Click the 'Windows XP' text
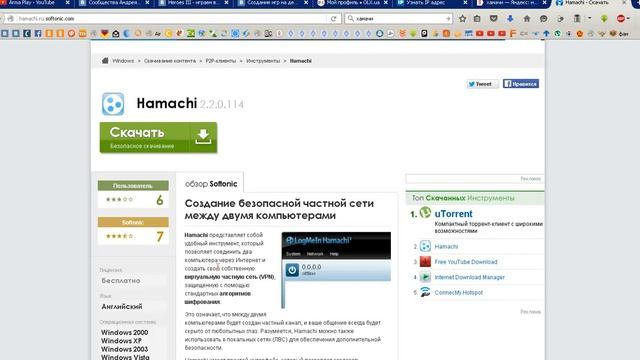The height and width of the screenshot is (360, 640). click(121, 340)
